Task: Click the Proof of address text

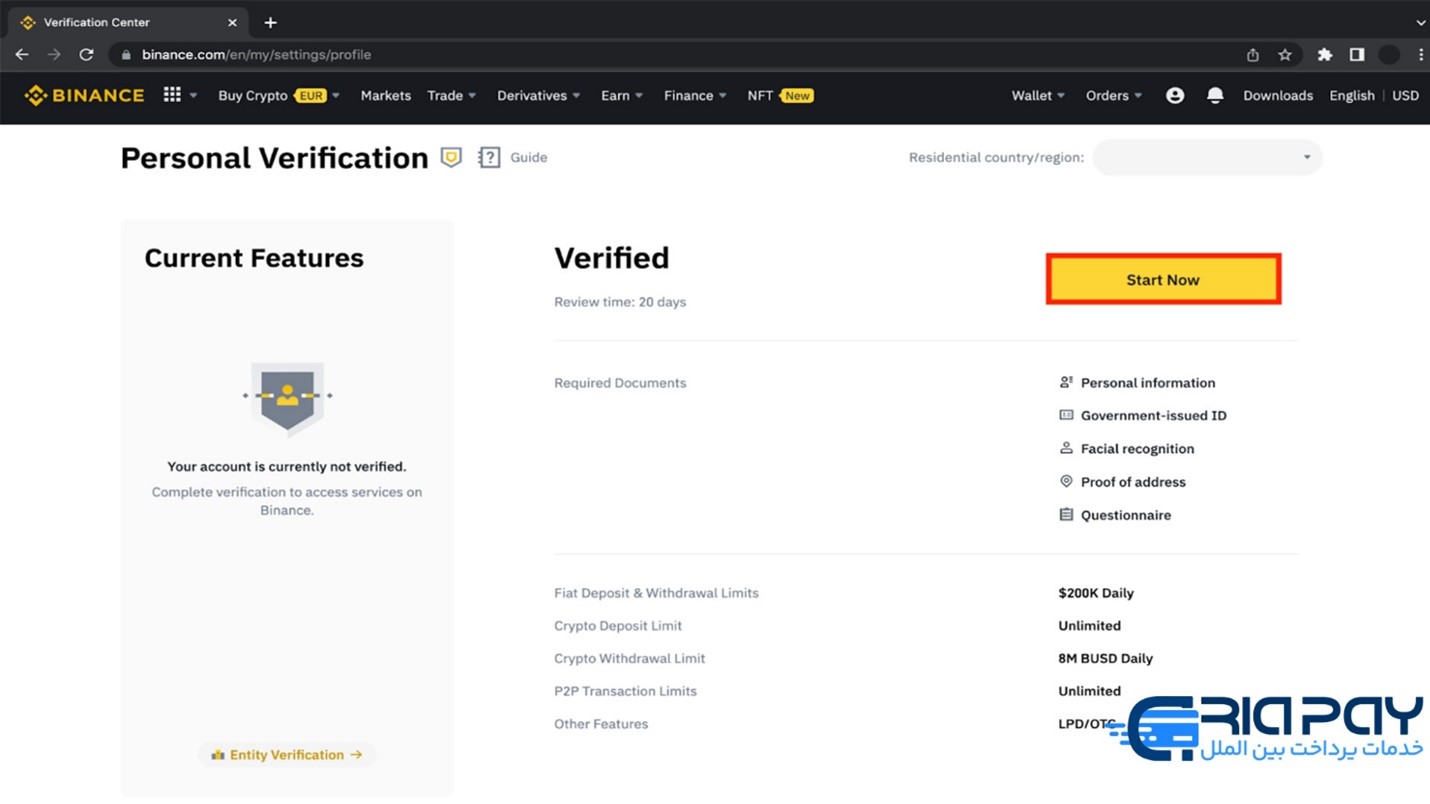Action: pyautogui.click(x=1133, y=481)
